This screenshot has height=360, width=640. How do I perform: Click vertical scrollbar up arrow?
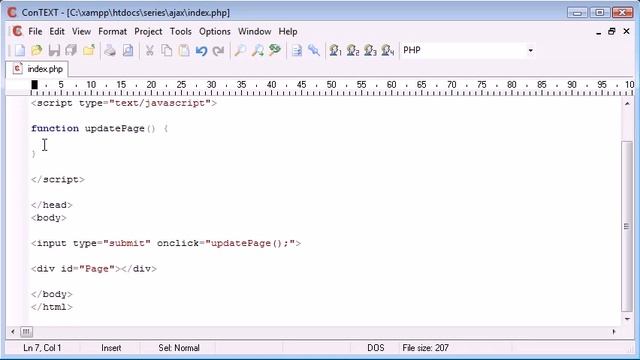coord(627,104)
